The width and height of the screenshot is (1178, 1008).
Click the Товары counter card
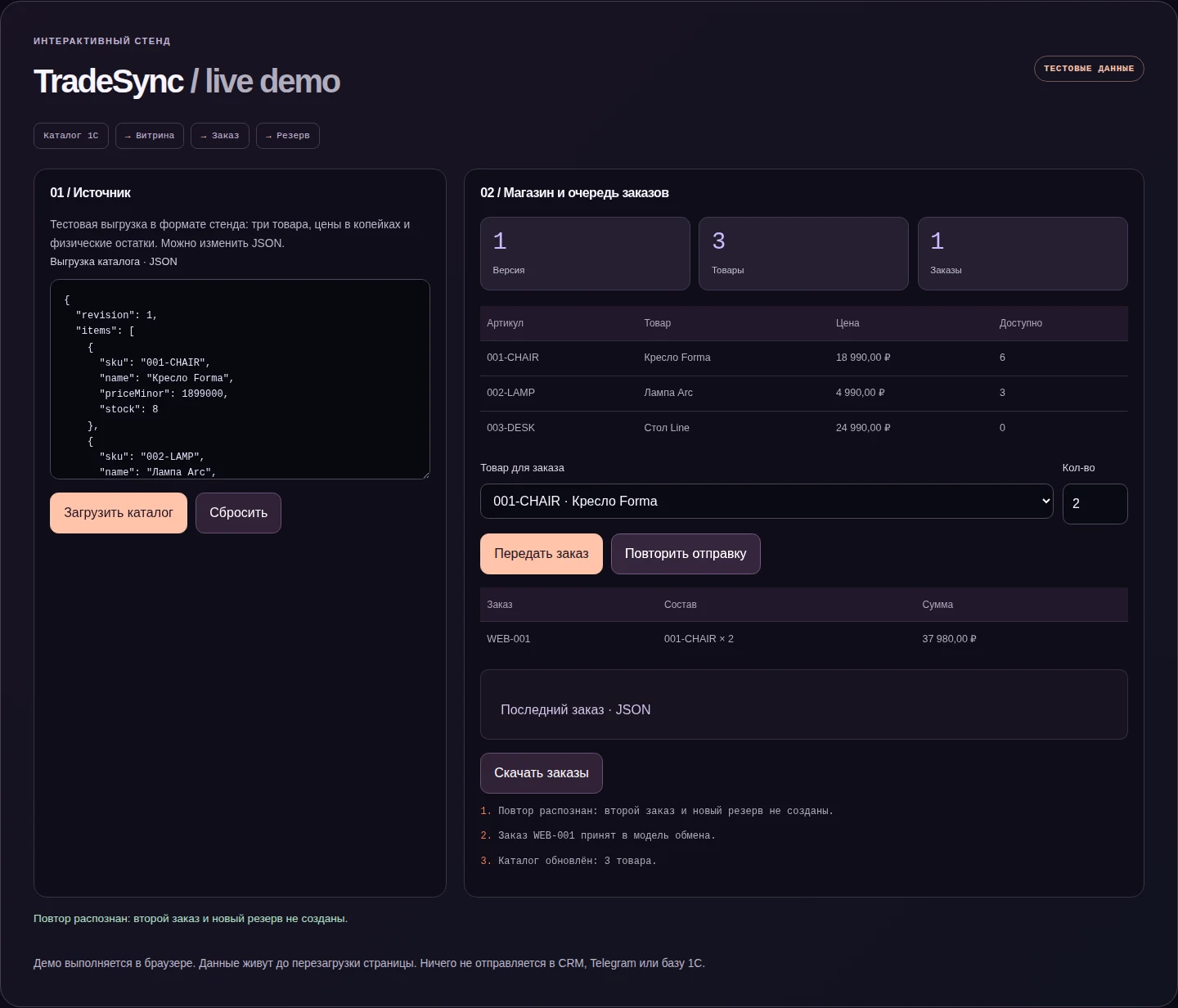point(803,254)
